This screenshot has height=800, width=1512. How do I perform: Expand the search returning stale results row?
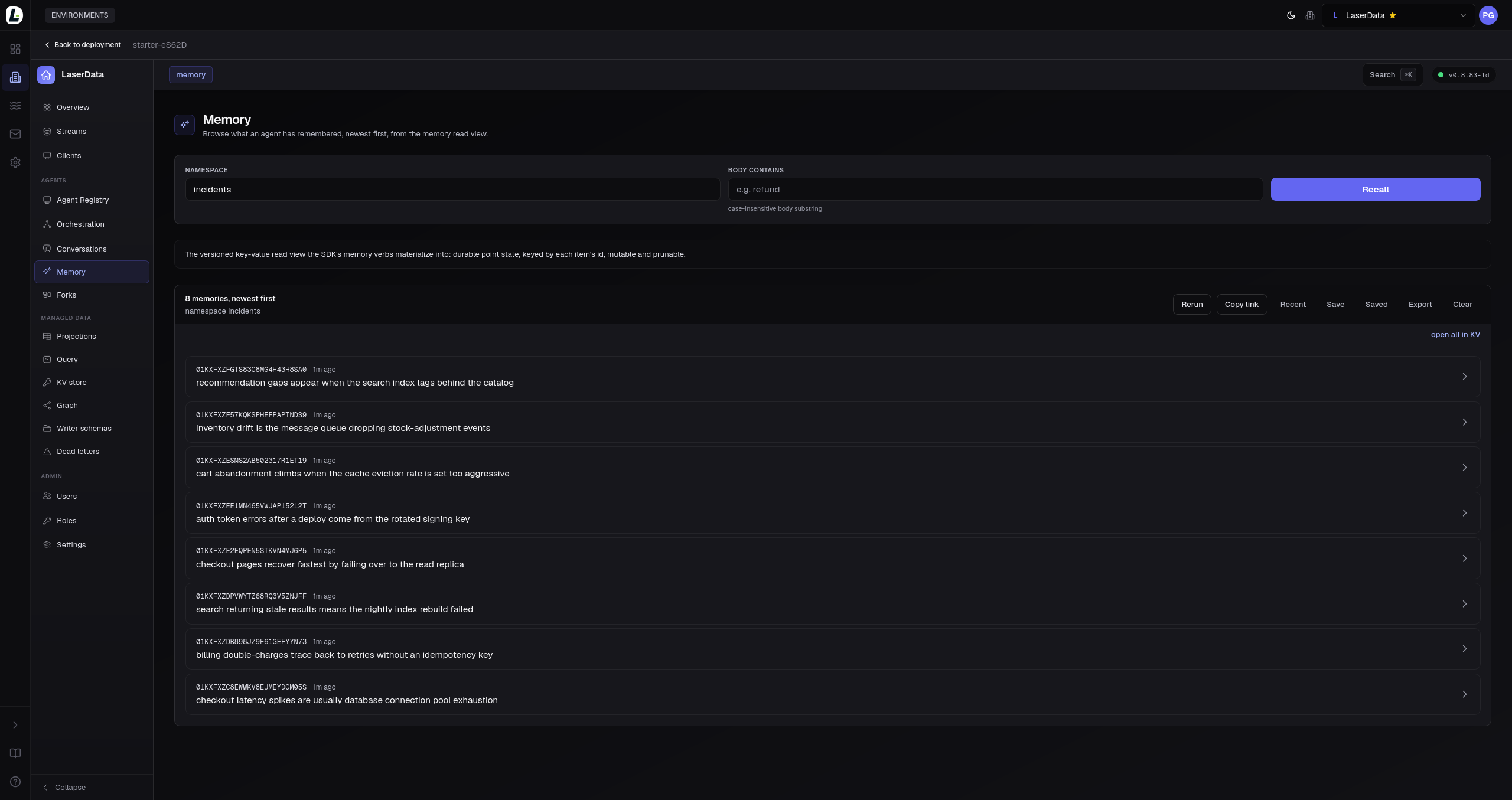coord(833,604)
